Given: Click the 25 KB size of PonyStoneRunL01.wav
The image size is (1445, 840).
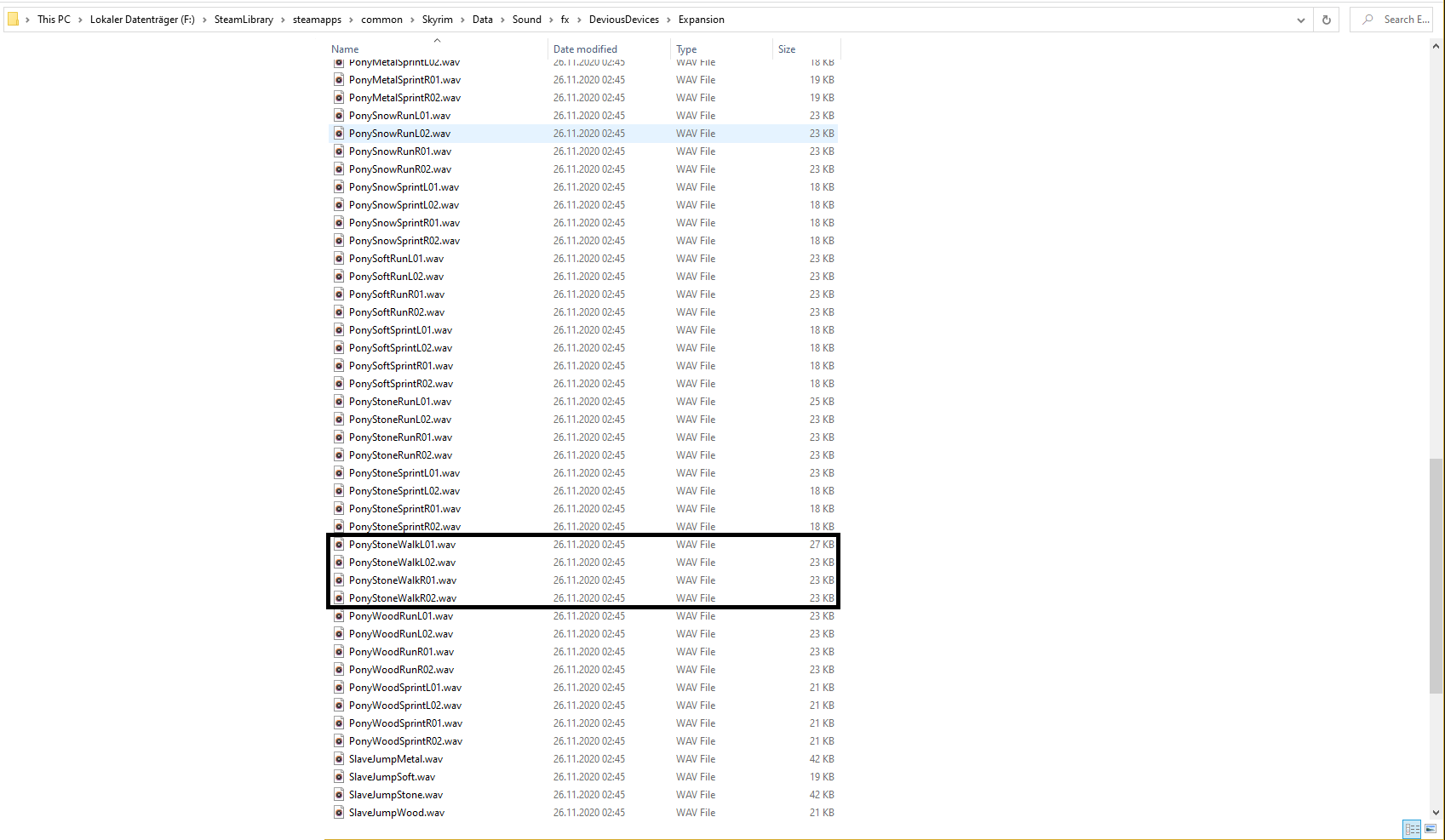Looking at the screenshot, I should pos(822,402).
